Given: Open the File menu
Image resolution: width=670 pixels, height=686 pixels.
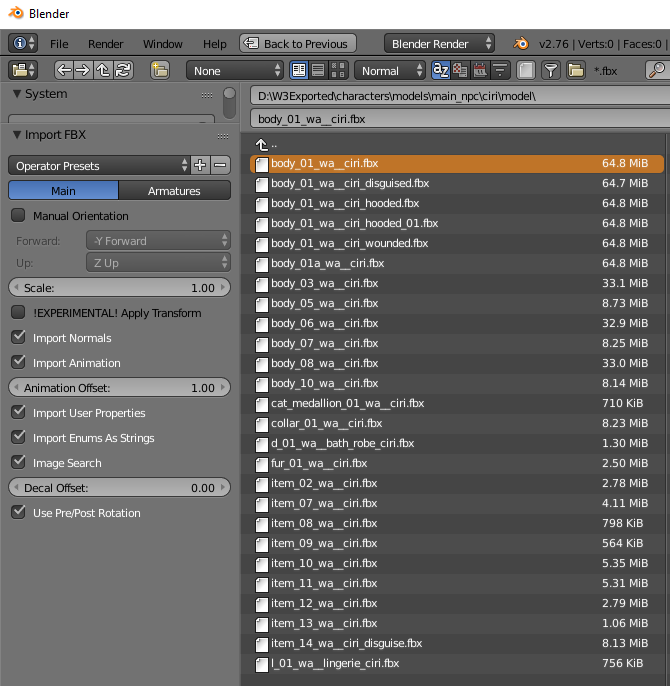Looking at the screenshot, I should (59, 44).
